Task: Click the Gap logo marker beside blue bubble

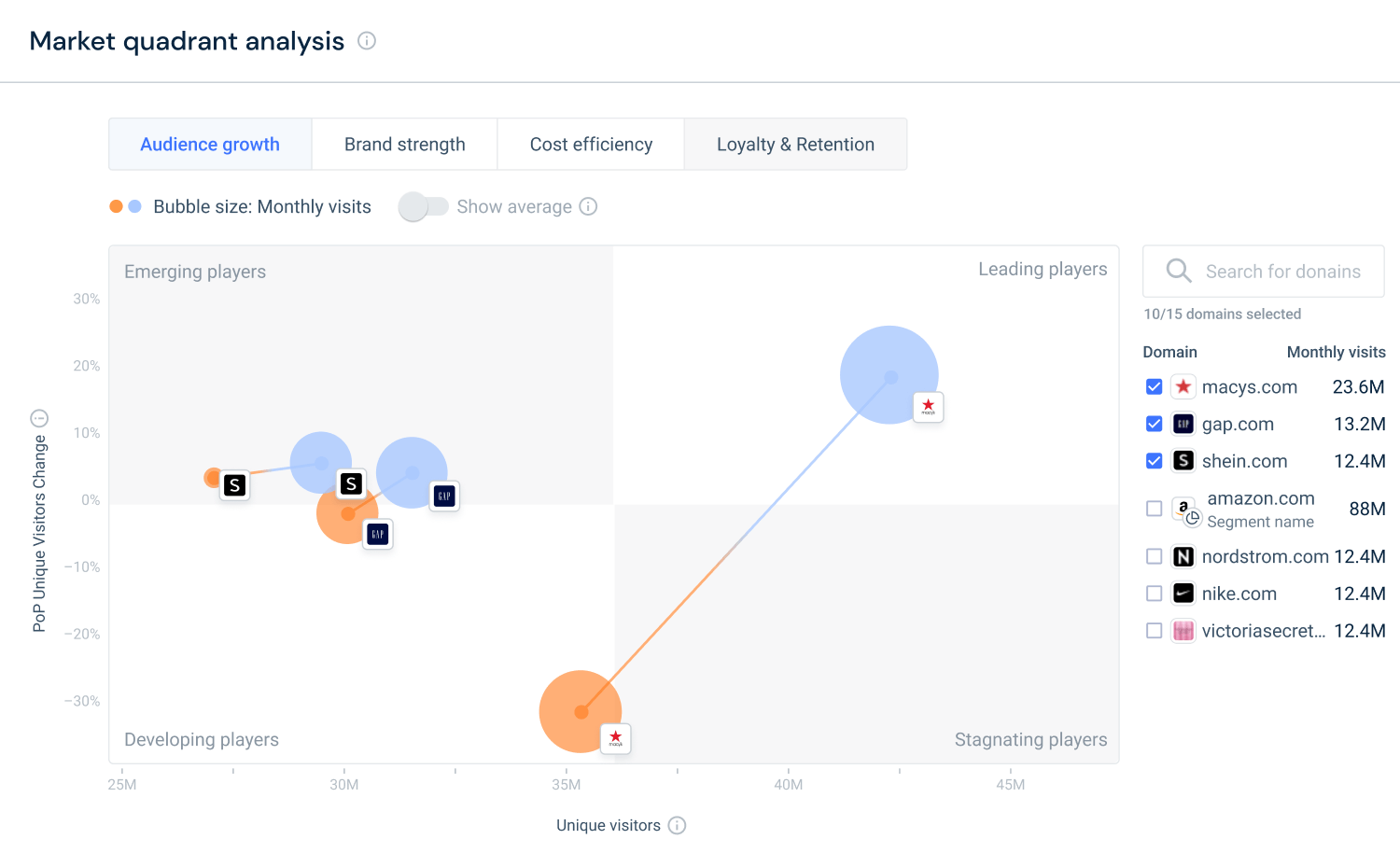Action: 444,496
